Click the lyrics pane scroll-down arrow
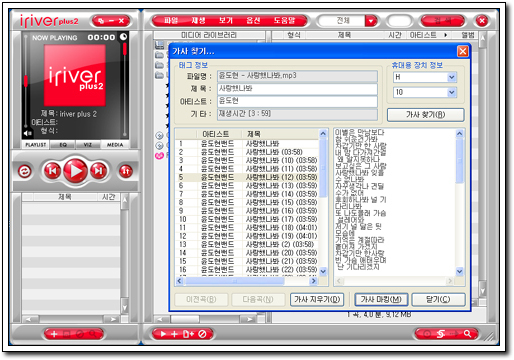The image size is (514, 360). coord(459,271)
